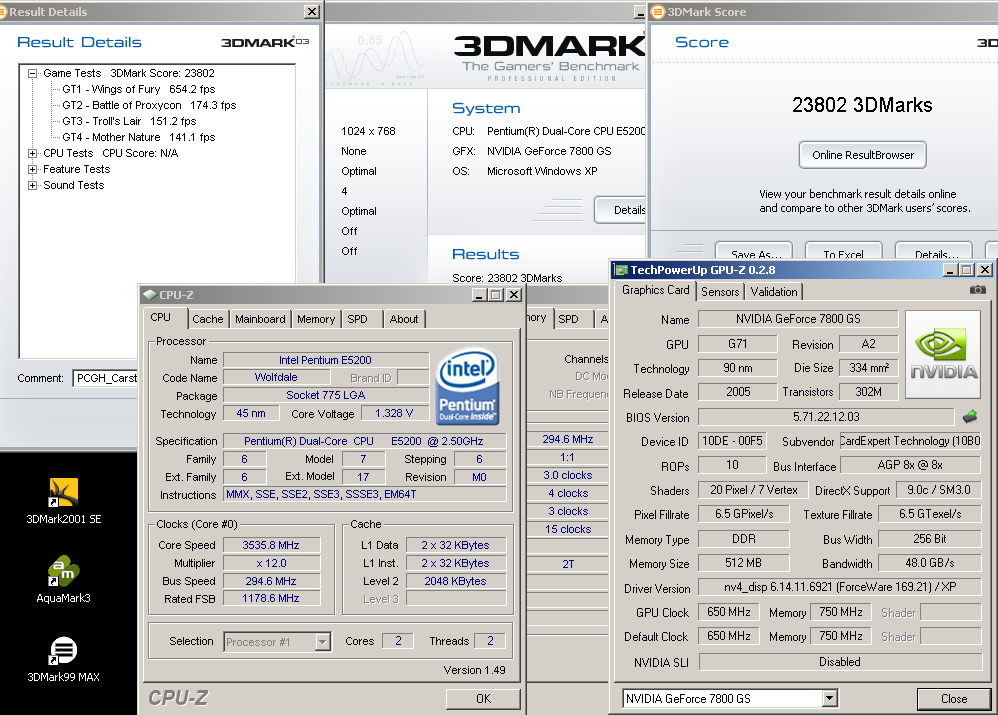The image size is (998, 716).
Task: Click the BIOS save chip icon in GPU-Z
Action: click(970, 417)
